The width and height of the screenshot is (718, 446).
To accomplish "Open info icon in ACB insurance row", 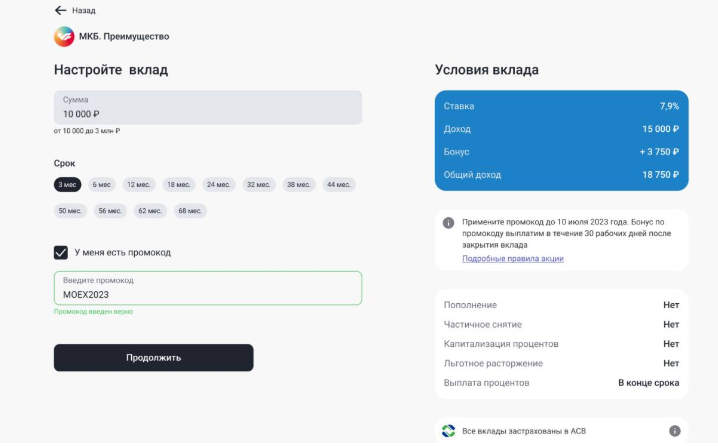I will [x=674, y=431].
